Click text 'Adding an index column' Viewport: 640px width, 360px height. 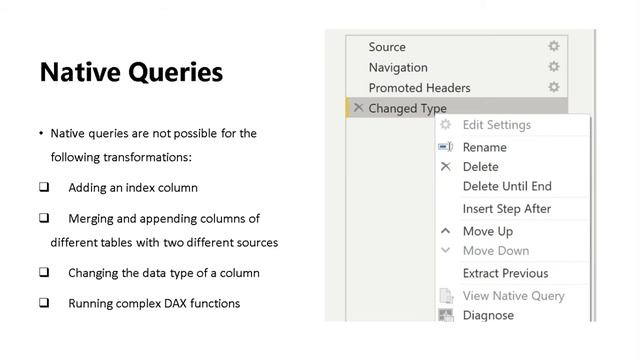[133, 188]
